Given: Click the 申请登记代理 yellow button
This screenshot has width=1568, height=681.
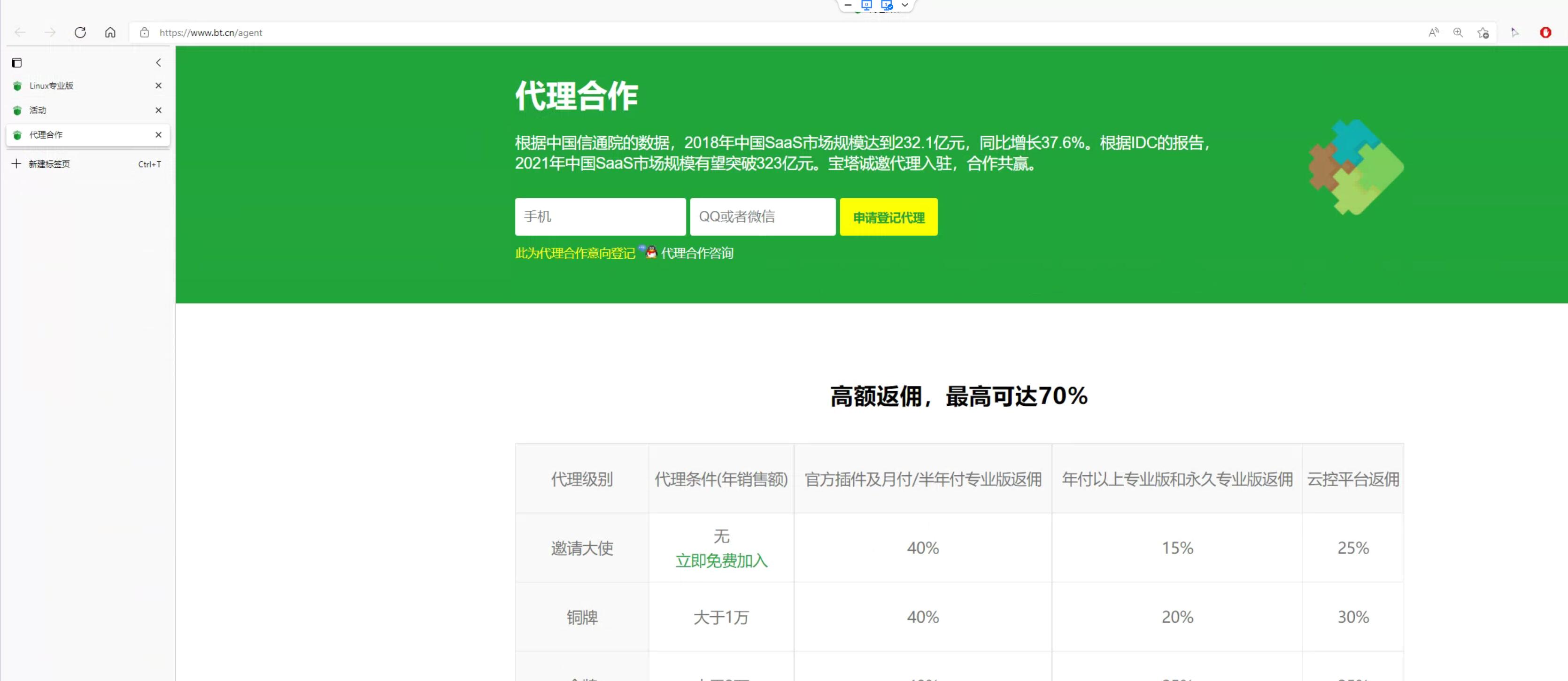Looking at the screenshot, I should point(888,217).
